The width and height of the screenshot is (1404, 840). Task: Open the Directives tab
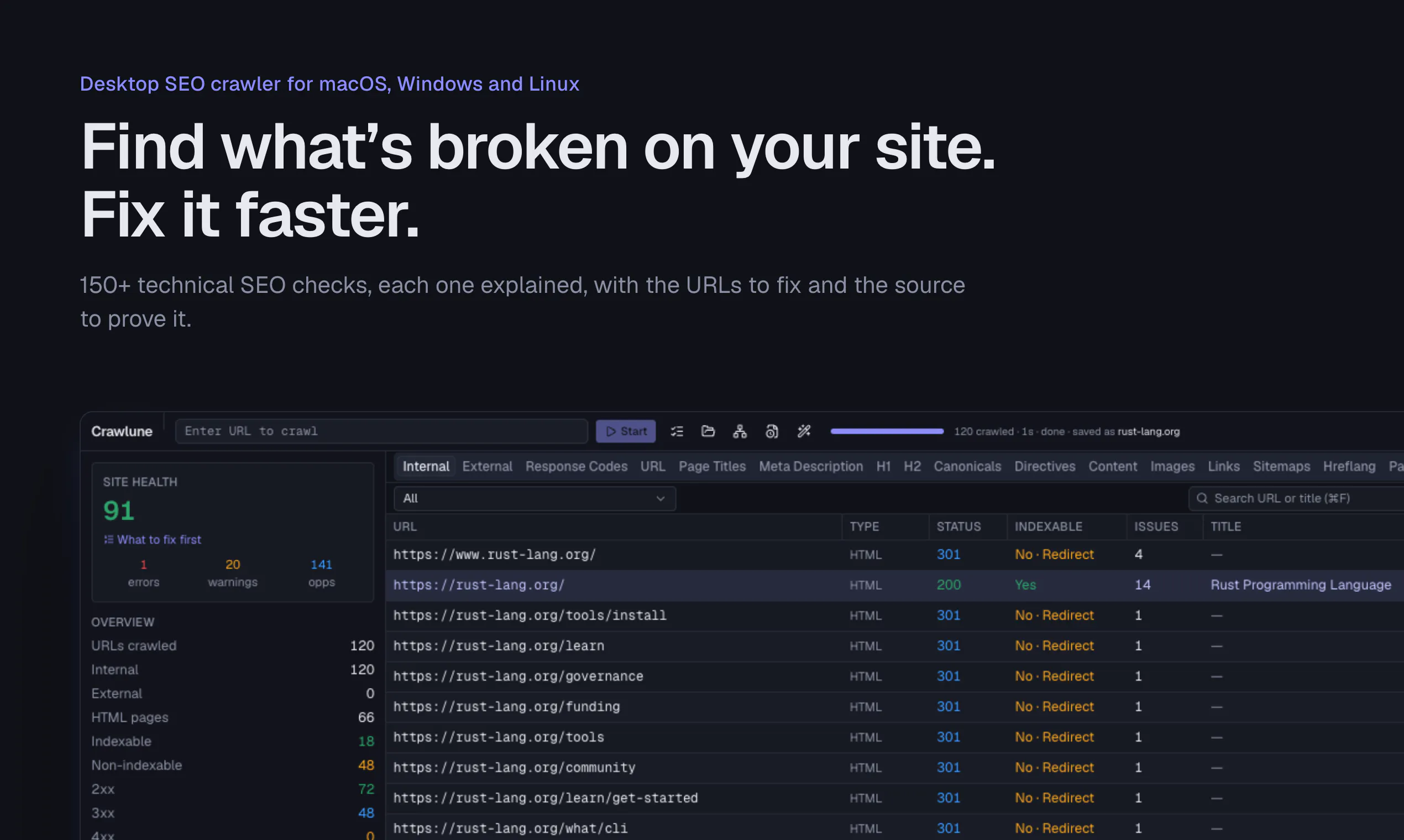tap(1045, 466)
